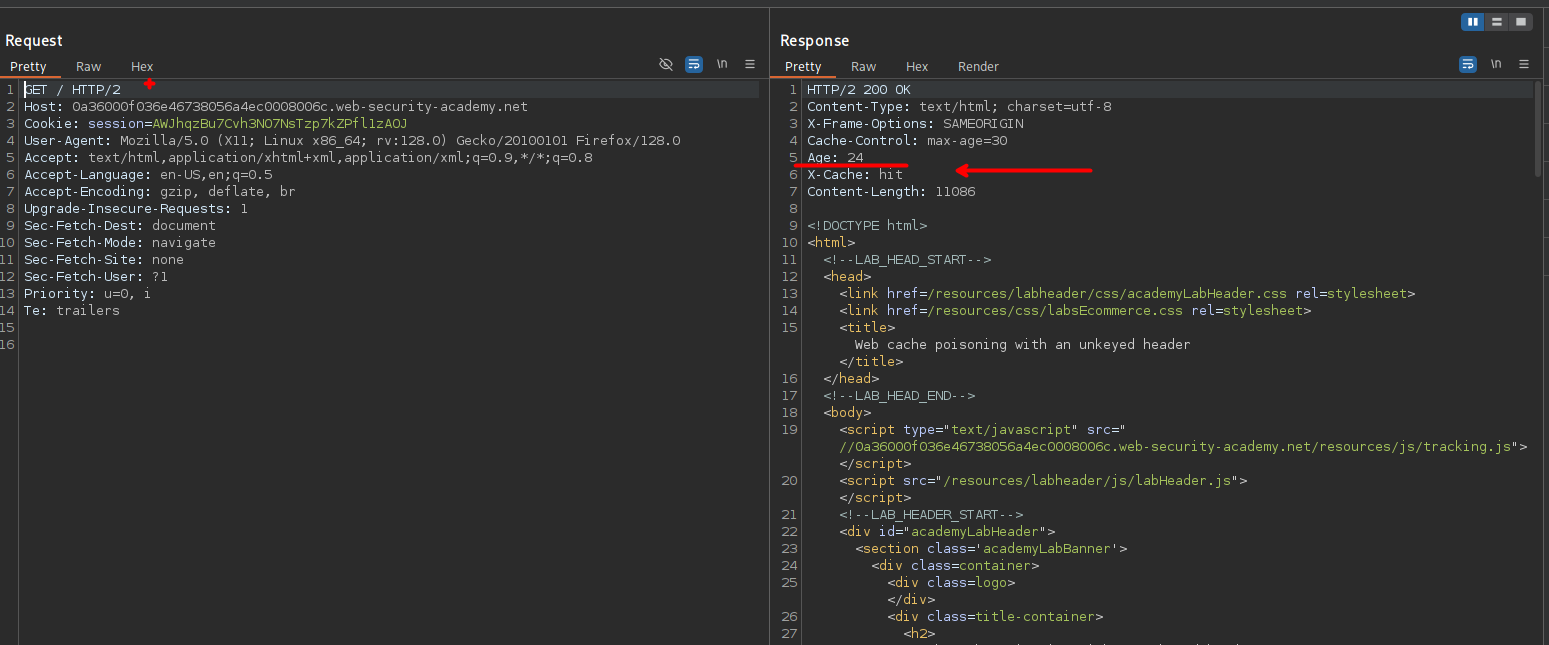Click the page title text in Response
This screenshot has width=1549, height=645.
pyautogui.click(x=1022, y=345)
